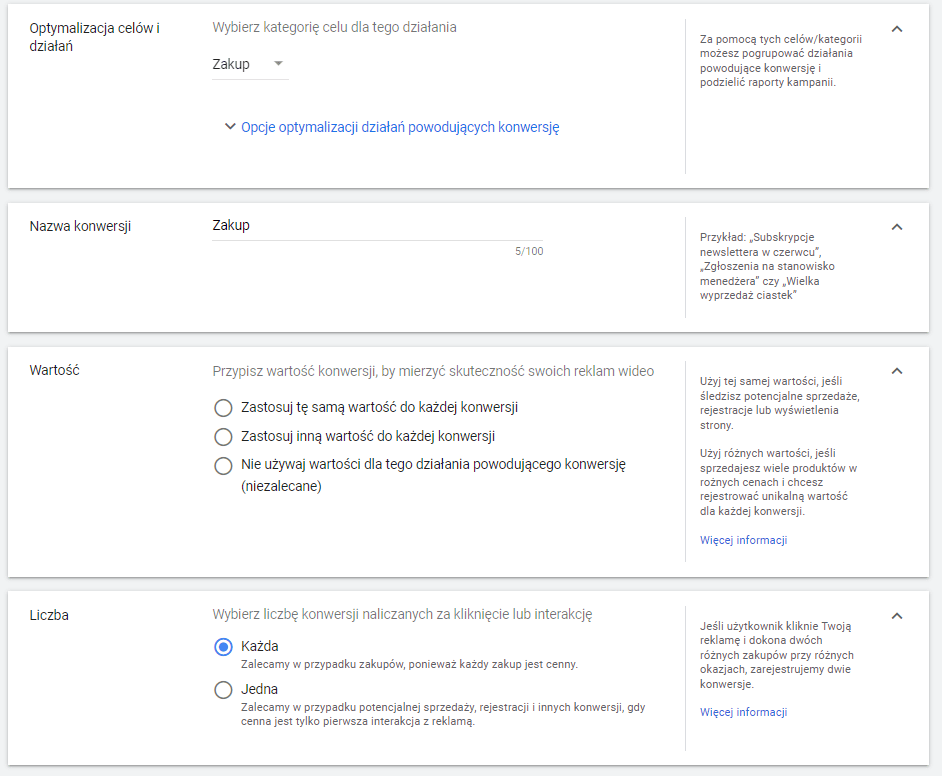Select the Jedna conversion count option
This screenshot has height=776, width=942.
click(x=223, y=690)
